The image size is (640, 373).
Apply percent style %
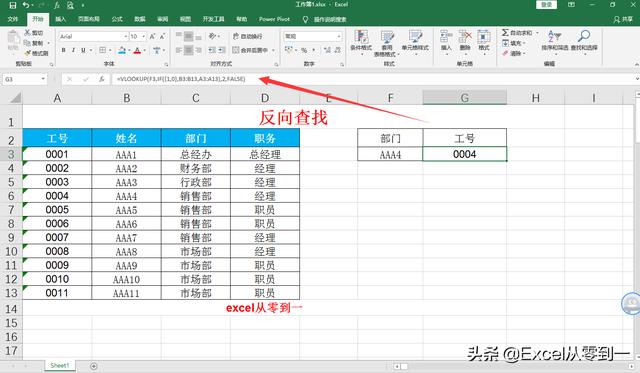point(304,50)
